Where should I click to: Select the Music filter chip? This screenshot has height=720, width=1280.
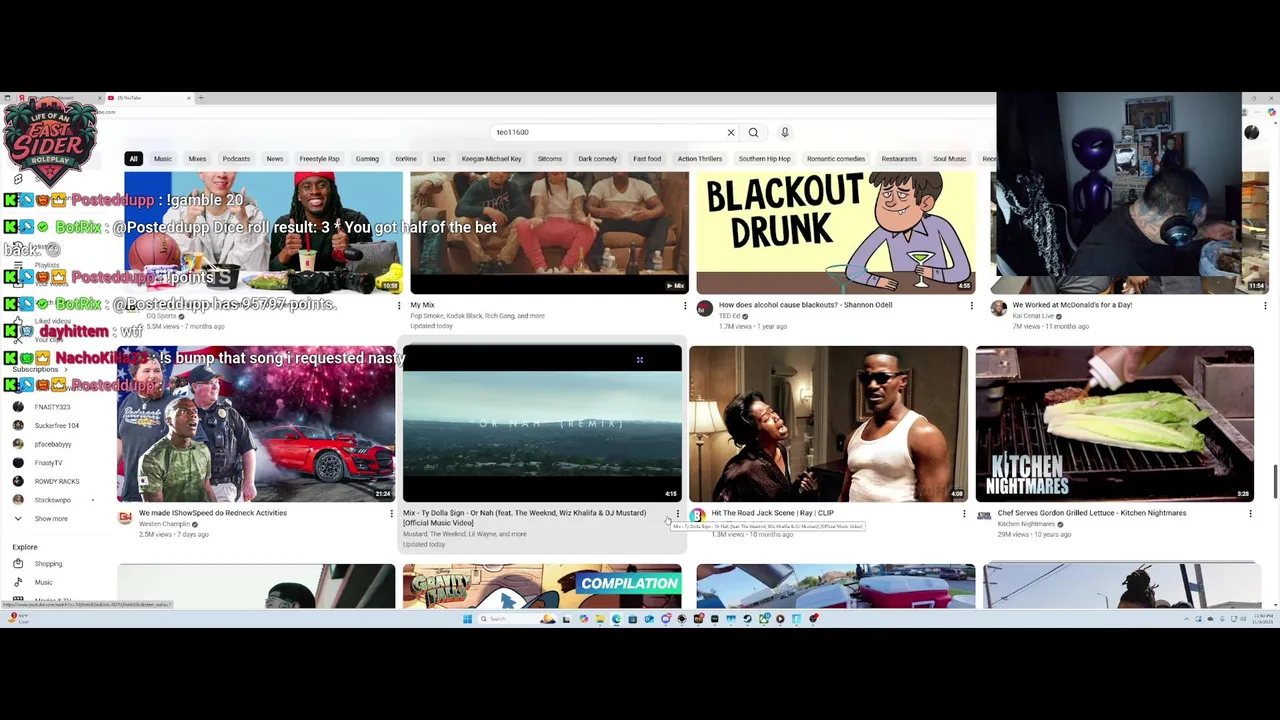coord(163,159)
